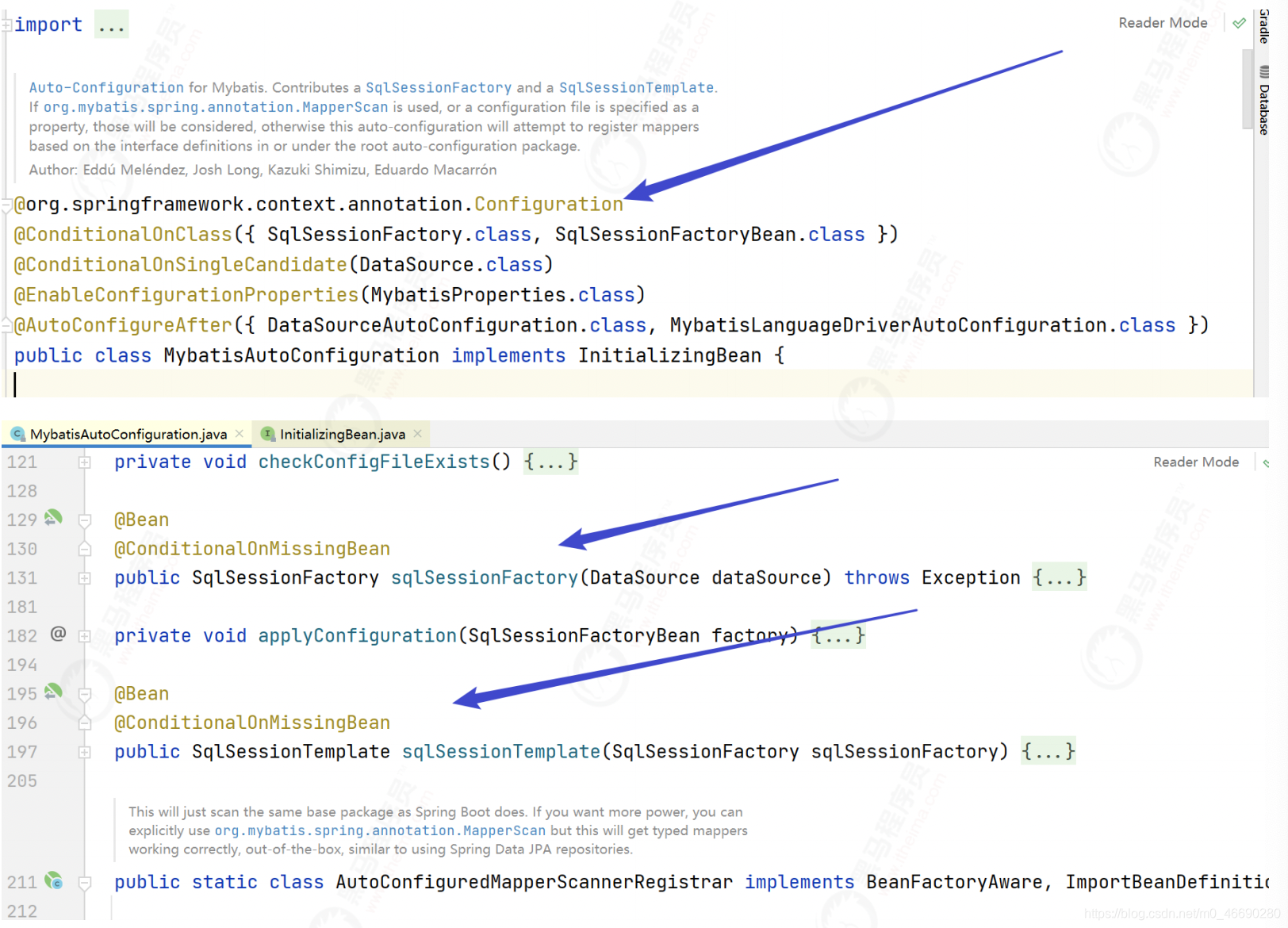Expand the sqlSessionTemplate method at line 197

84,752
